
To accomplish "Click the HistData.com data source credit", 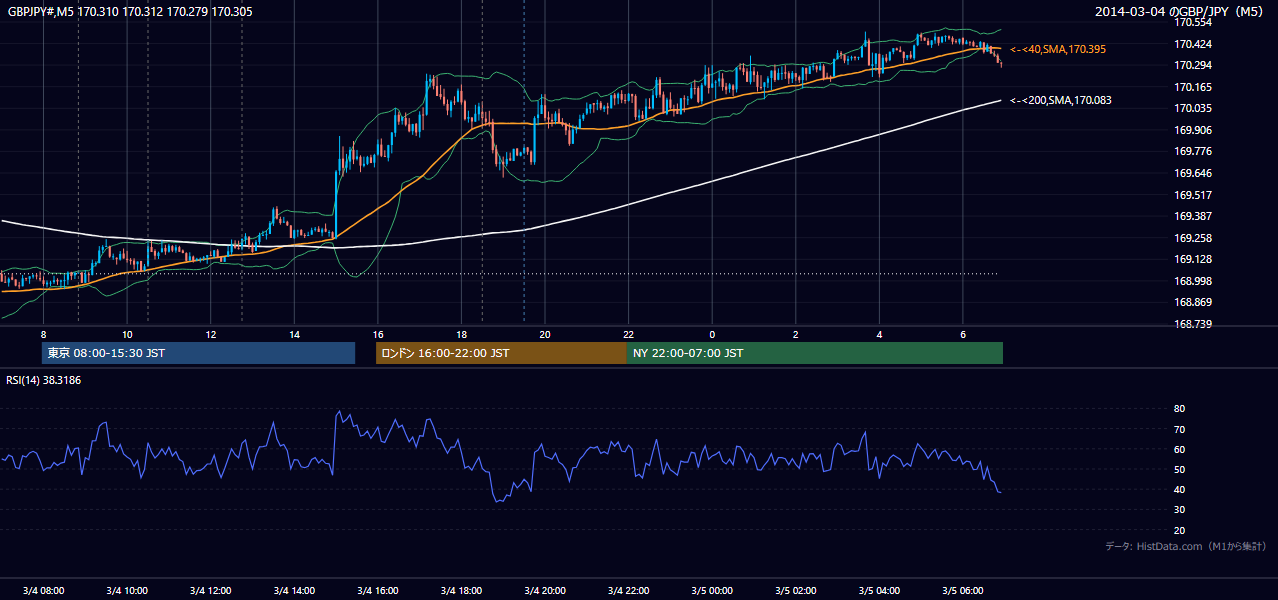I will point(1186,546).
